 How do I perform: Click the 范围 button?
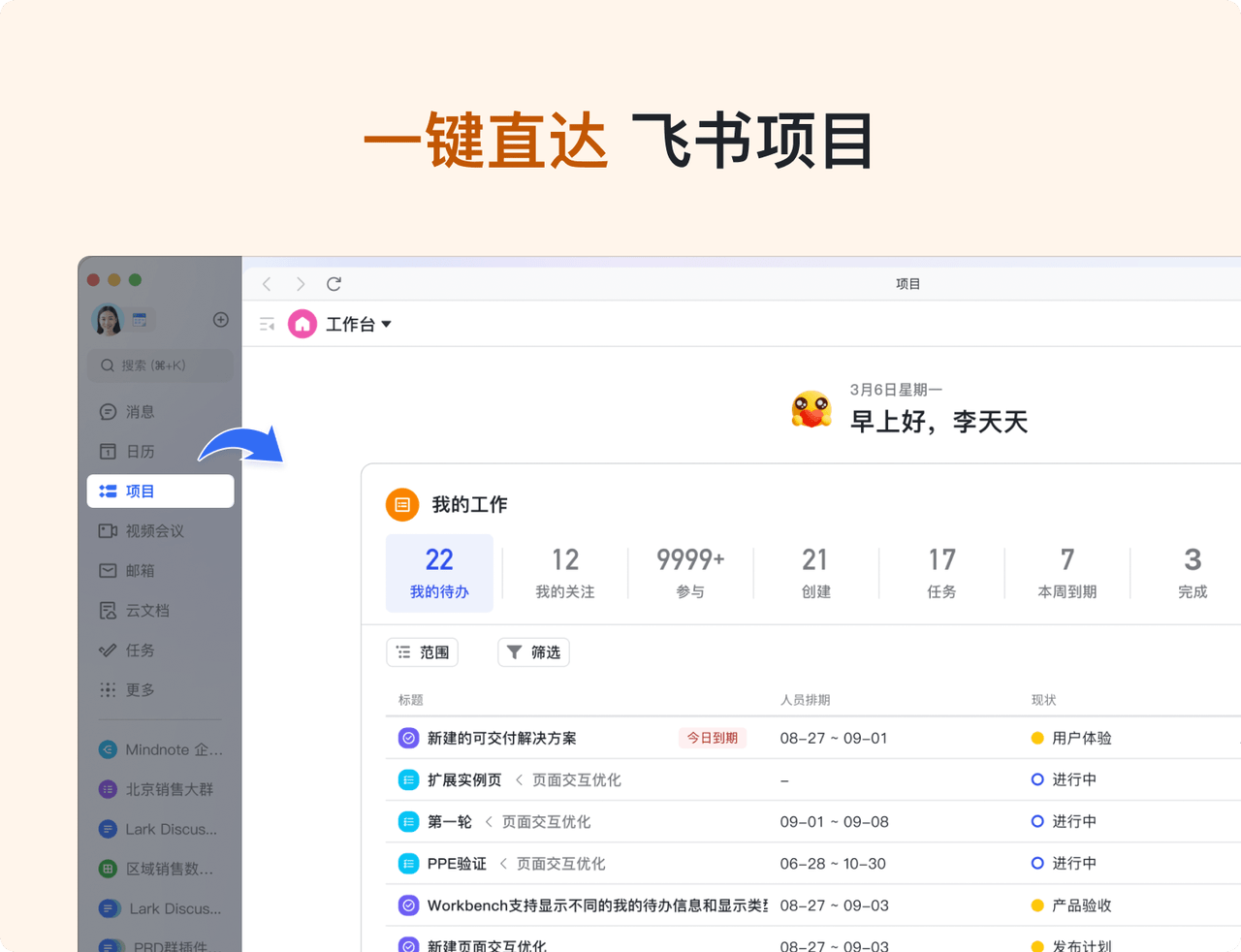(423, 652)
